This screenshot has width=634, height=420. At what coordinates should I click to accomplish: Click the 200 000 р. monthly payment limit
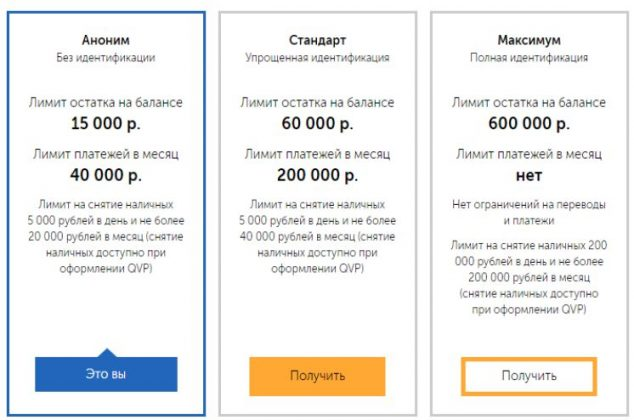click(x=318, y=177)
